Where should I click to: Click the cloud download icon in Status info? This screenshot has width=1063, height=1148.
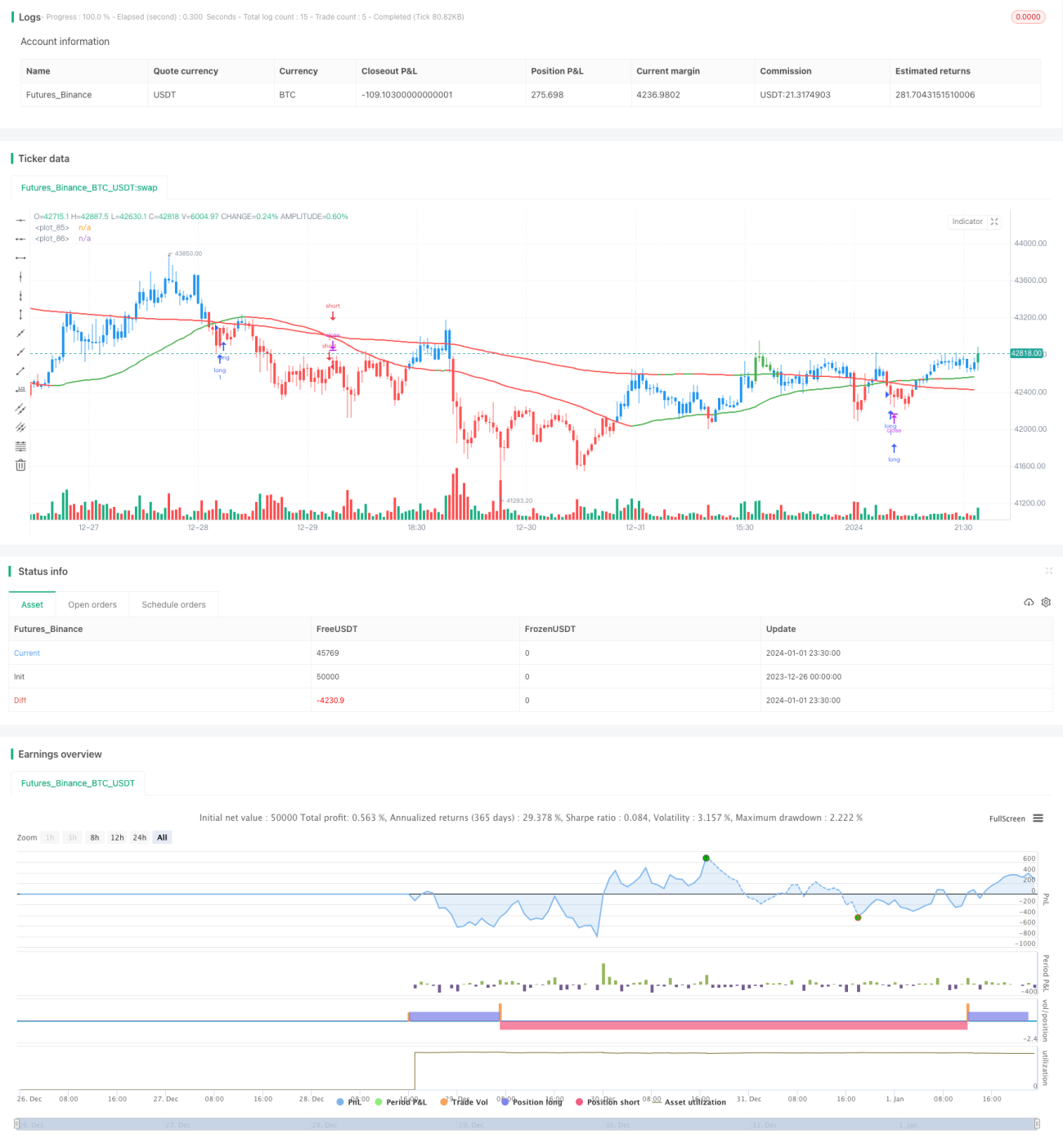click(x=1029, y=602)
